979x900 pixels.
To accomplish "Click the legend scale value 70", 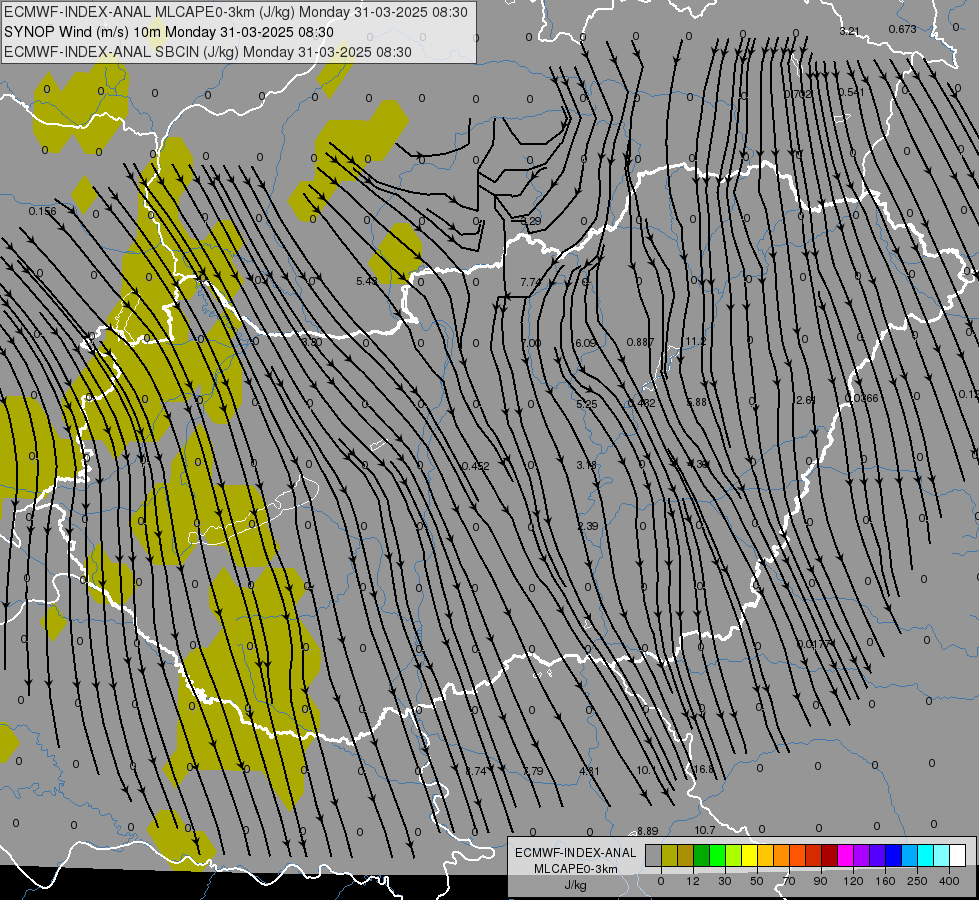I will point(789,881).
